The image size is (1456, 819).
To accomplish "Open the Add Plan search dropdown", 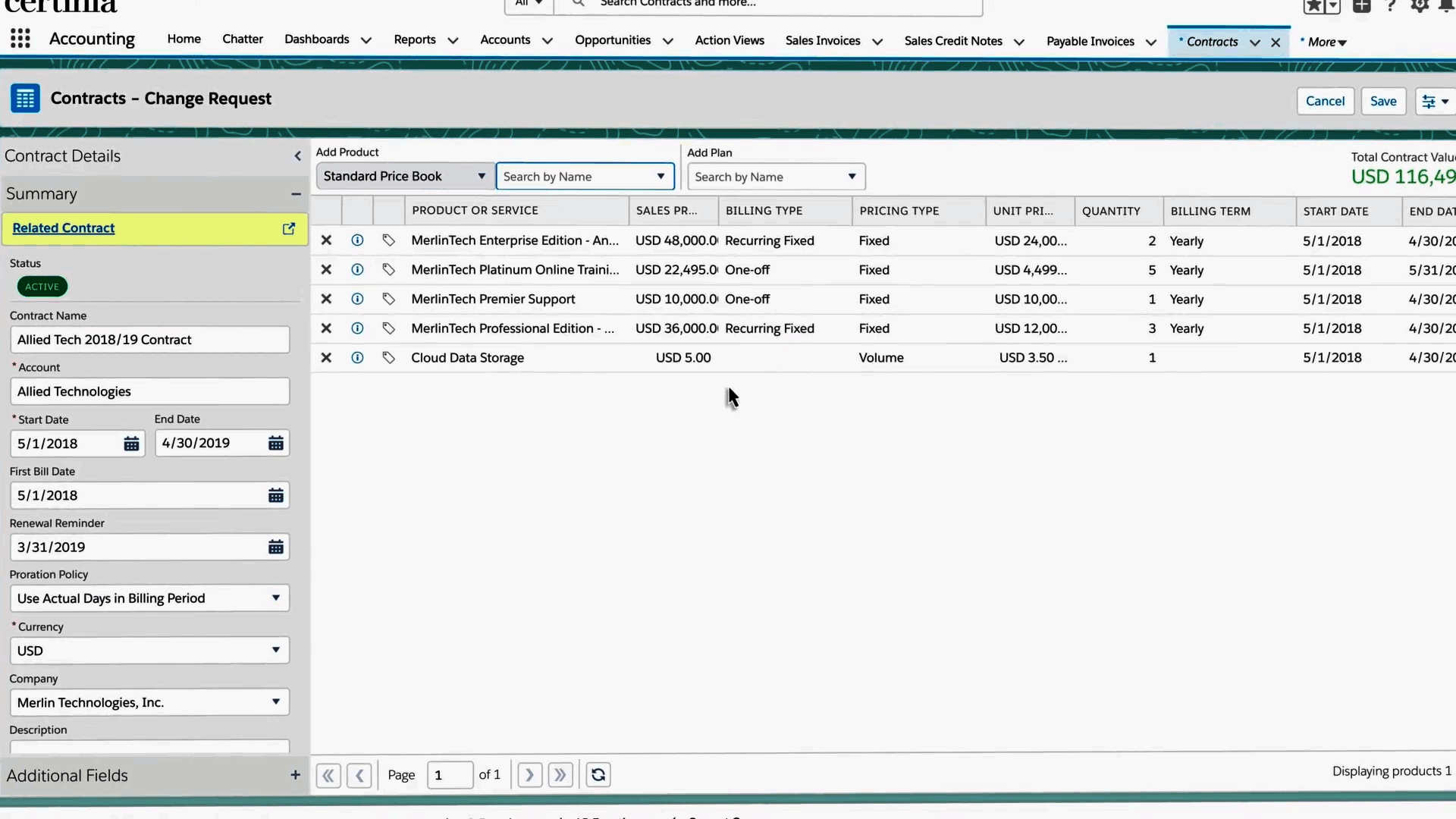I will click(x=776, y=177).
